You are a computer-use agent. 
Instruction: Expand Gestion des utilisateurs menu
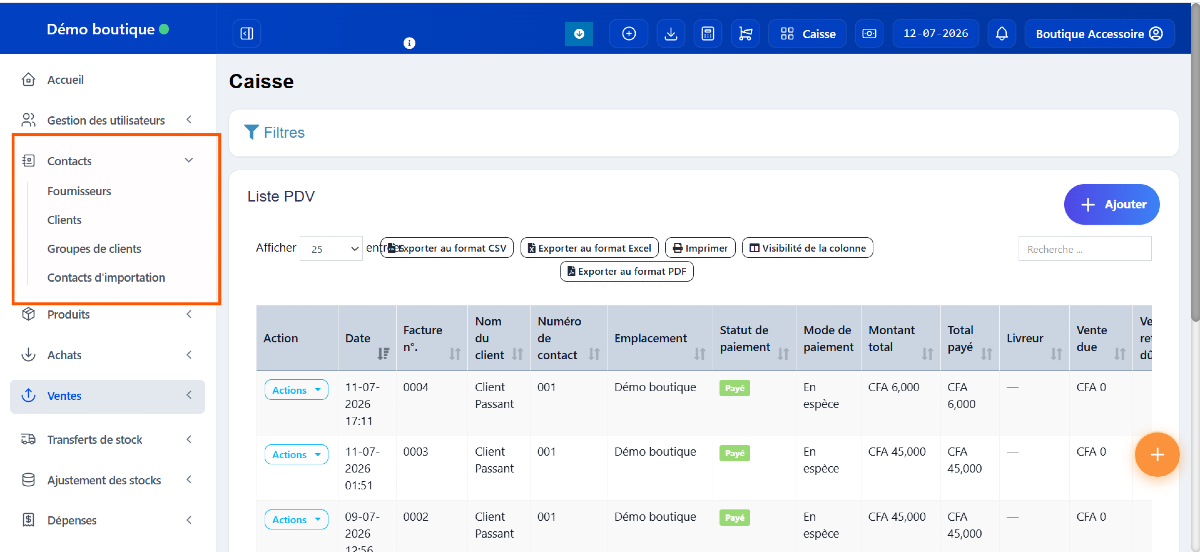pyautogui.click(x=108, y=120)
